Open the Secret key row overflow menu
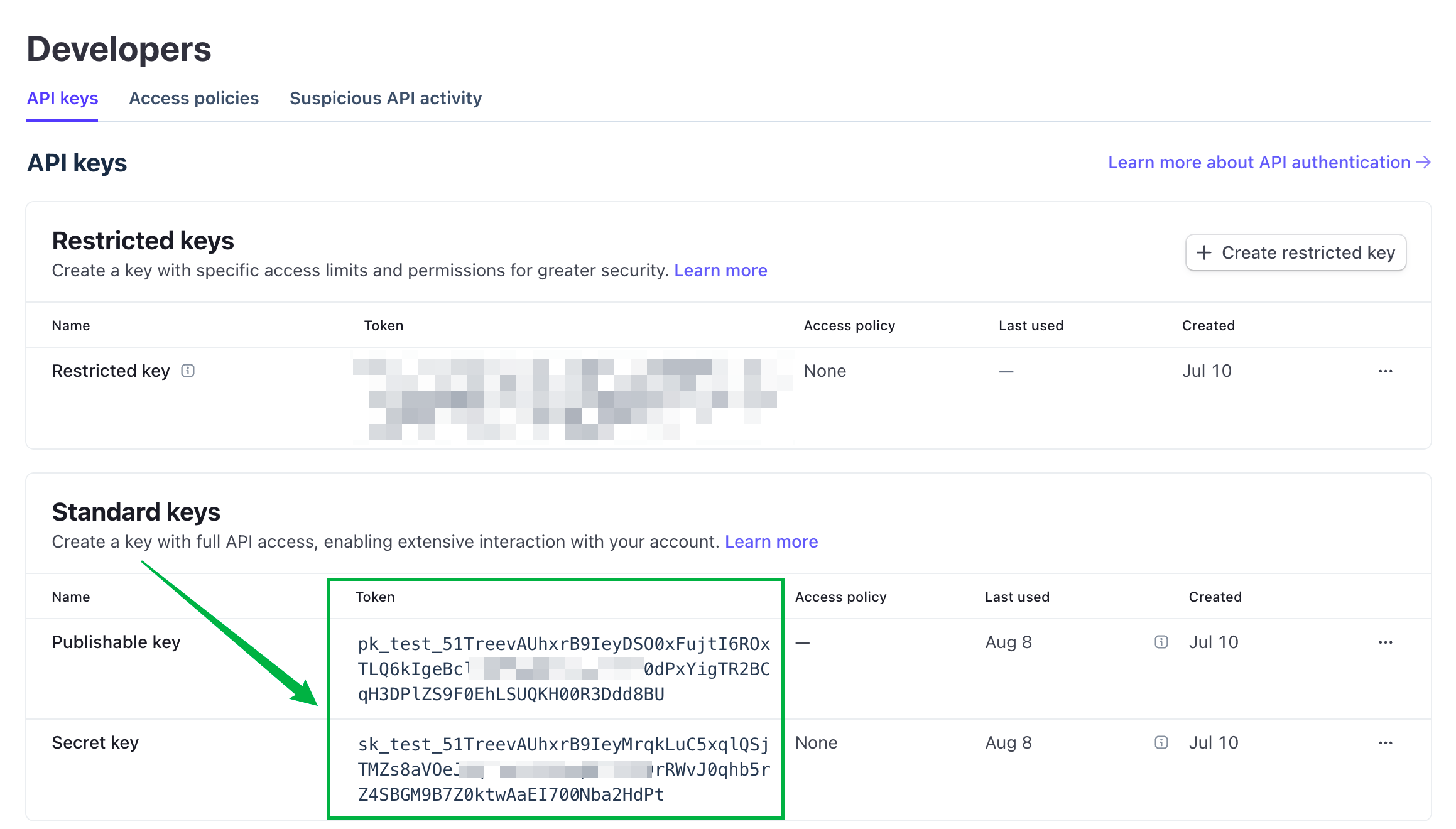 pyautogui.click(x=1386, y=743)
